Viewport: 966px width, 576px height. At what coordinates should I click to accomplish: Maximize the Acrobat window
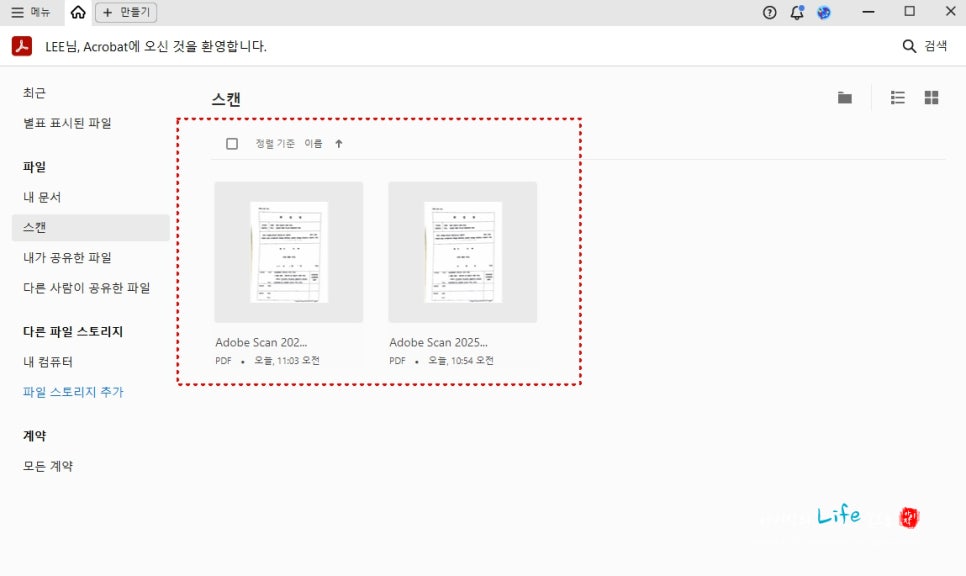(x=909, y=12)
